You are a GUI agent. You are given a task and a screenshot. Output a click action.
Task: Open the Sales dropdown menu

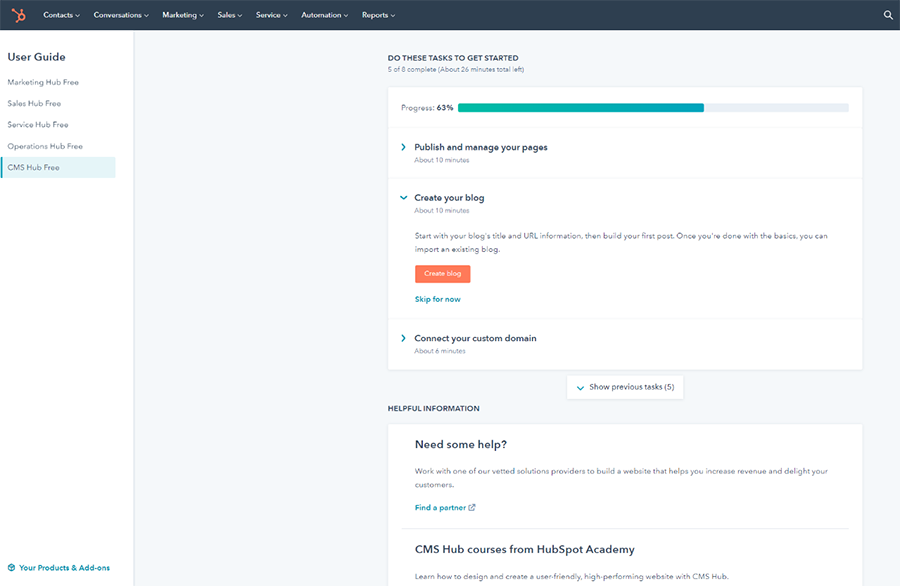230,15
